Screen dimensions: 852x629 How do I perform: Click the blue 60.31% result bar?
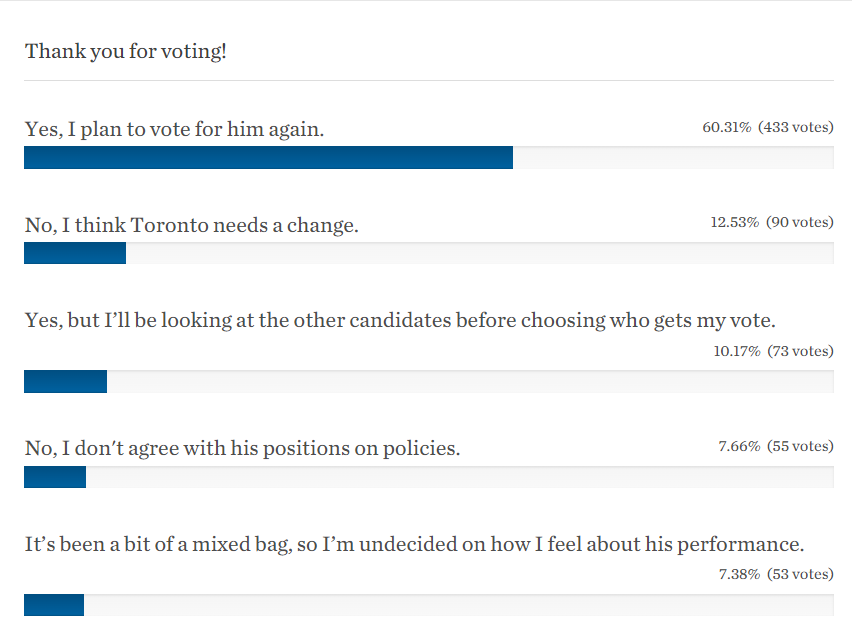tap(268, 158)
